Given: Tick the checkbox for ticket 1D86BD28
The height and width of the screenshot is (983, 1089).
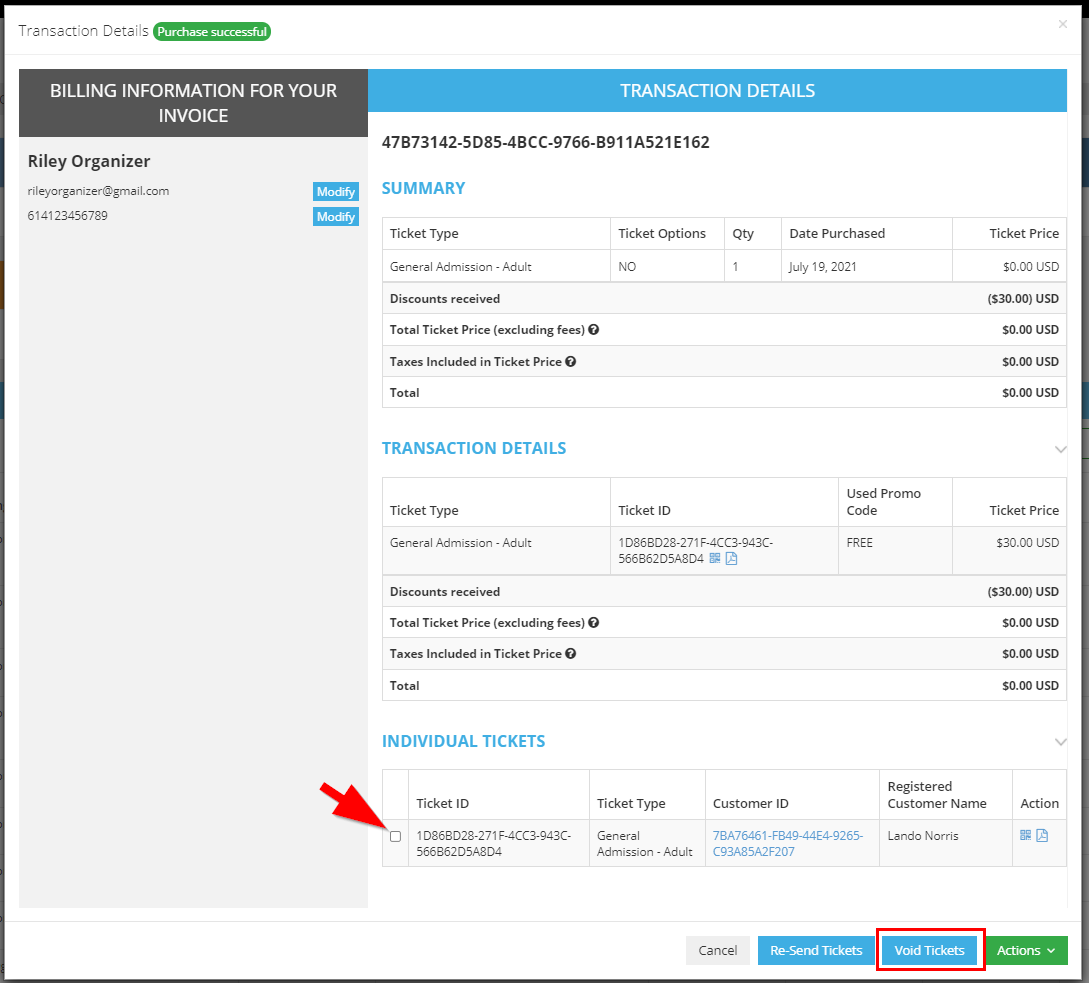Looking at the screenshot, I should (395, 836).
